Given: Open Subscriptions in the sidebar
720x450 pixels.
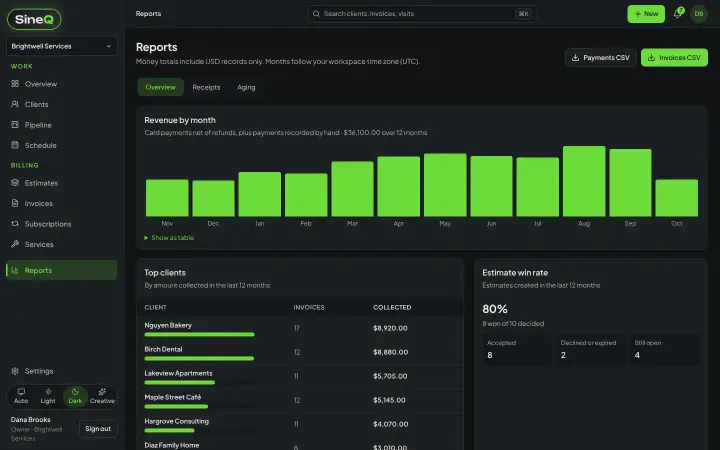Looking at the screenshot, I should pyautogui.click(x=62, y=224).
